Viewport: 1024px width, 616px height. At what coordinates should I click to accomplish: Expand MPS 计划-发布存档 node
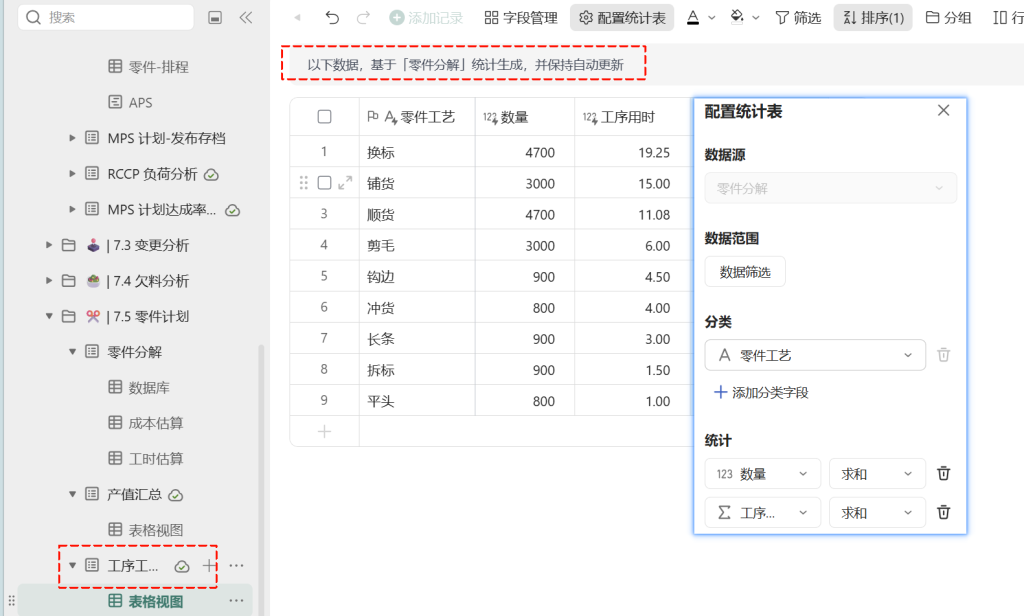click(72, 138)
